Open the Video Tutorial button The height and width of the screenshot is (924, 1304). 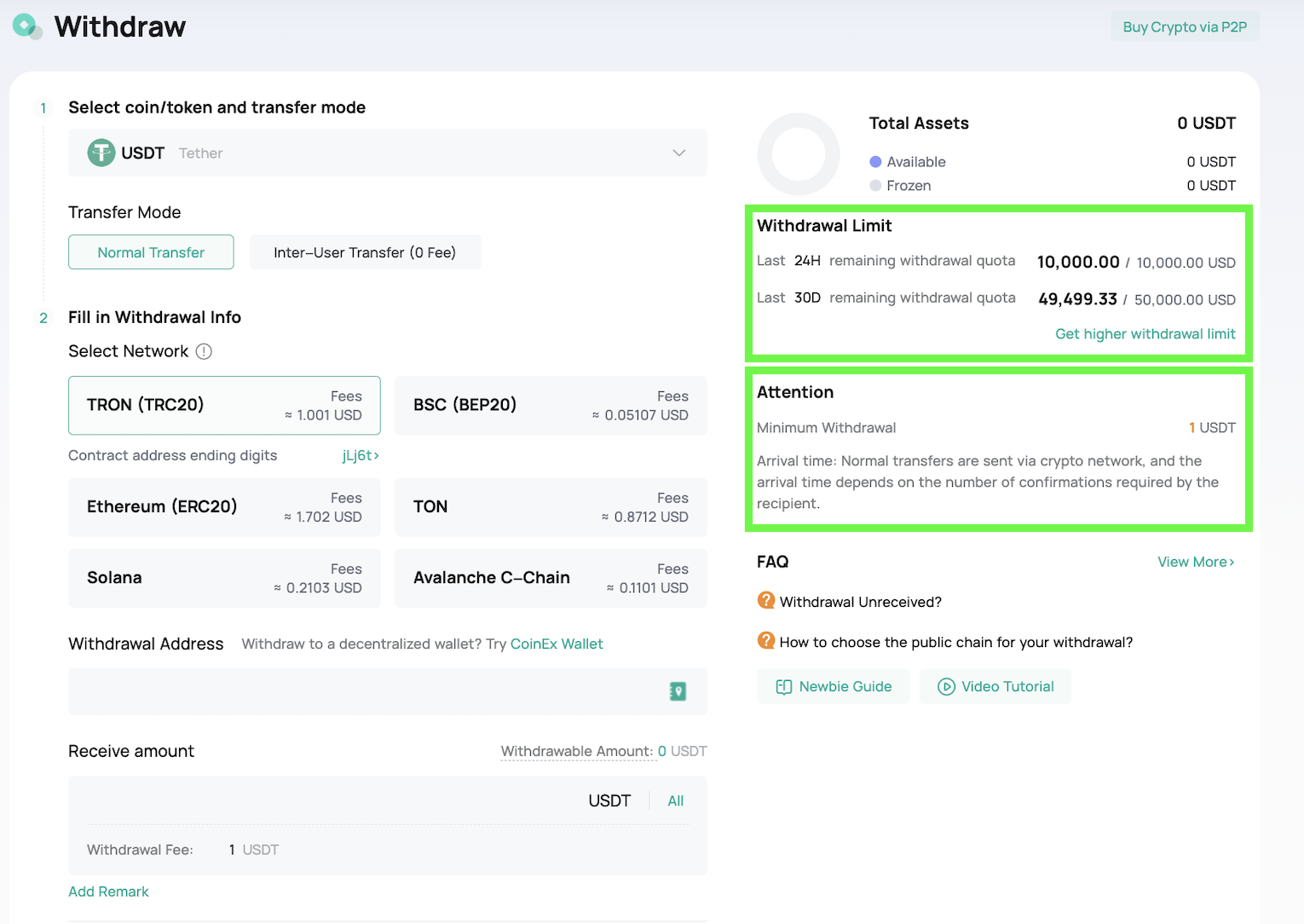tap(995, 687)
